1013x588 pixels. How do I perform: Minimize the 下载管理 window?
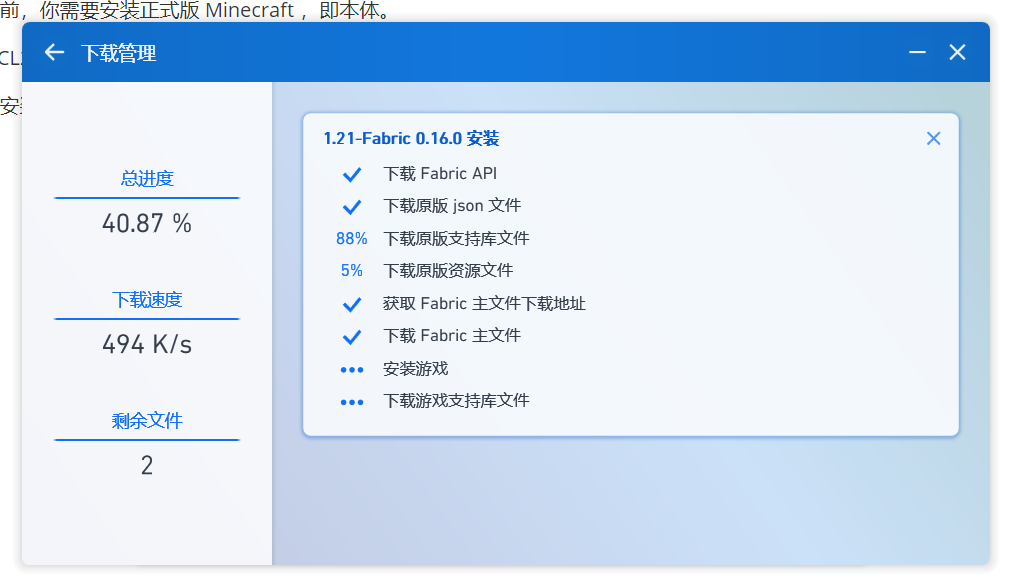(917, 52)
